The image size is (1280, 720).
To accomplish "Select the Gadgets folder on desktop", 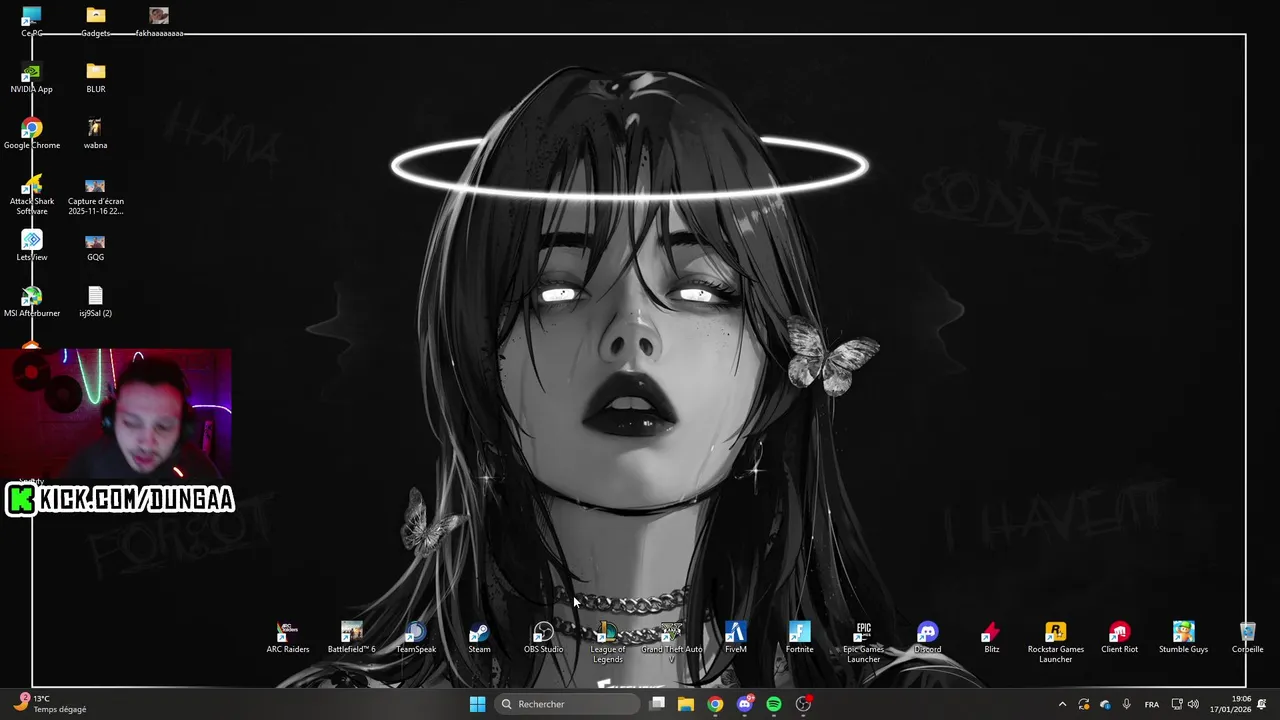I will (96, 22).
